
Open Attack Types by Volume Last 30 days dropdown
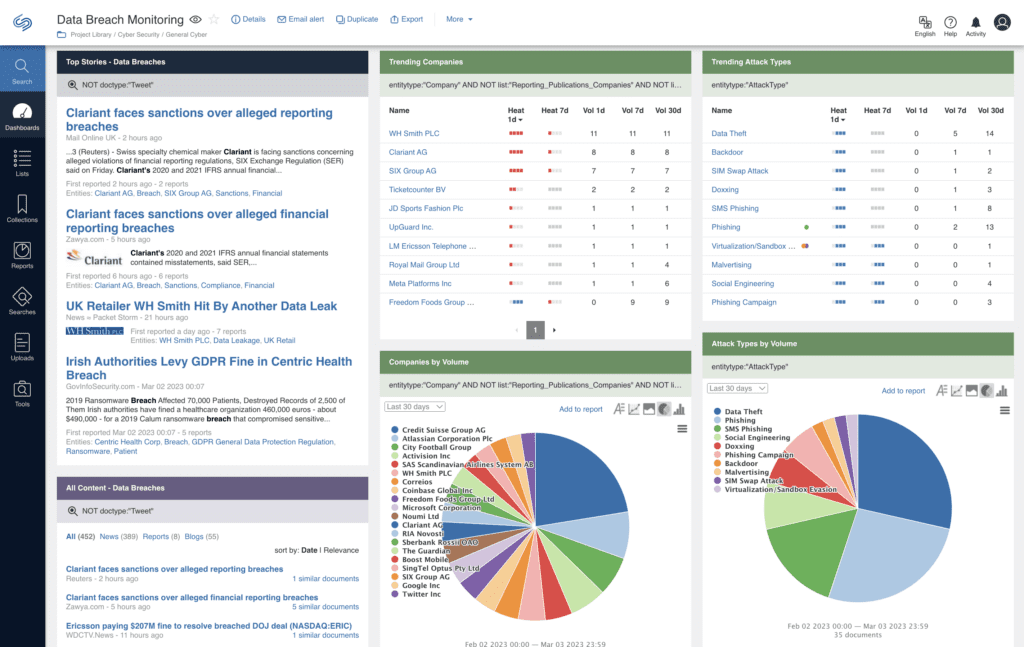tap(737, 388)
